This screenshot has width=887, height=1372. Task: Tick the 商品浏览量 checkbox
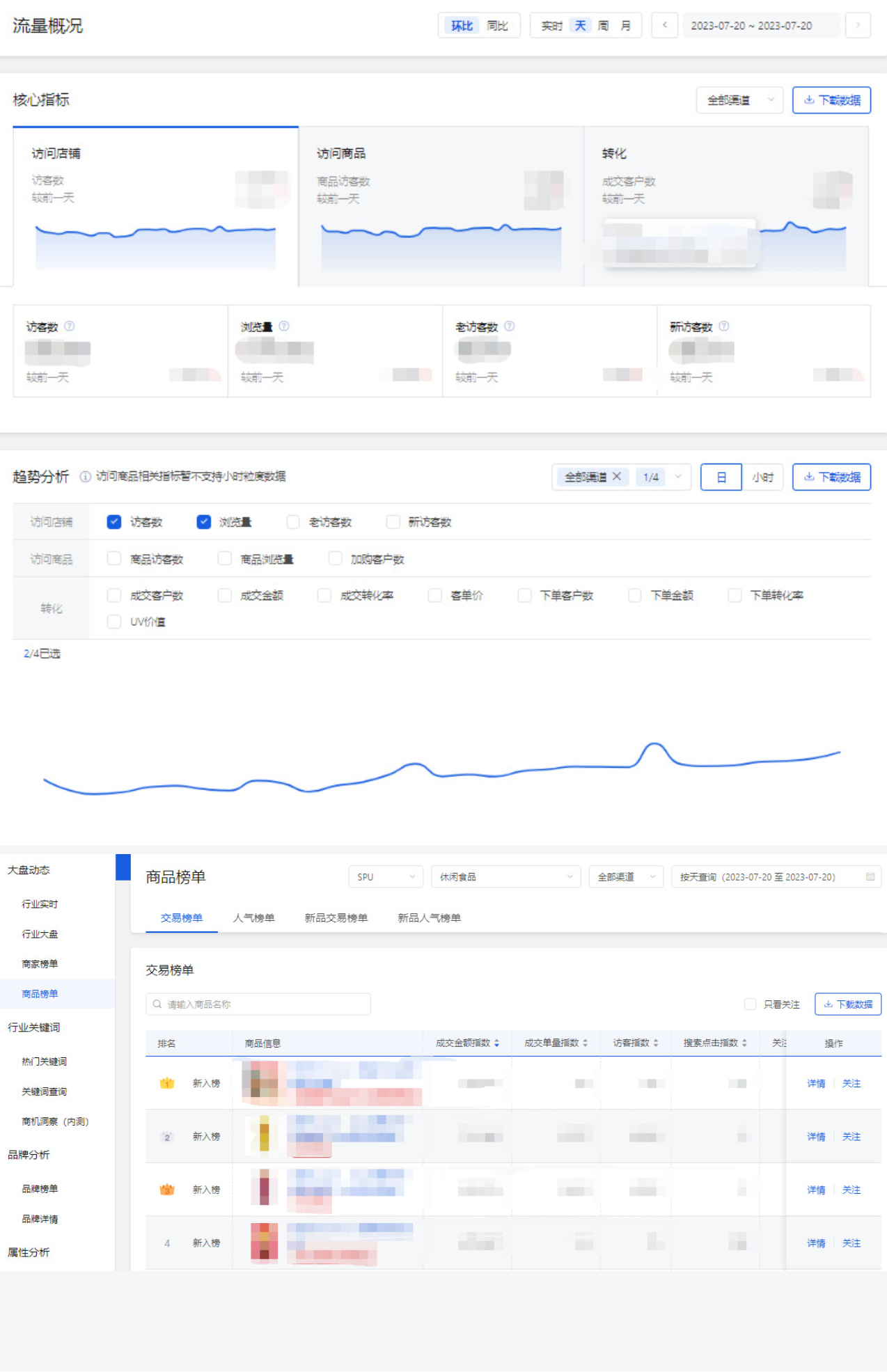[x=225, y=559]
